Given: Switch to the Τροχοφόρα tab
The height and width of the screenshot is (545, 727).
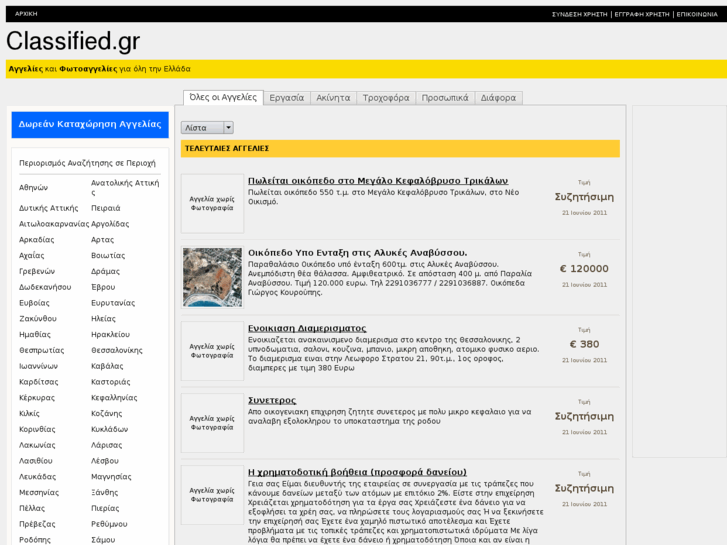Looking at the screenshot, I should [386, 98].
